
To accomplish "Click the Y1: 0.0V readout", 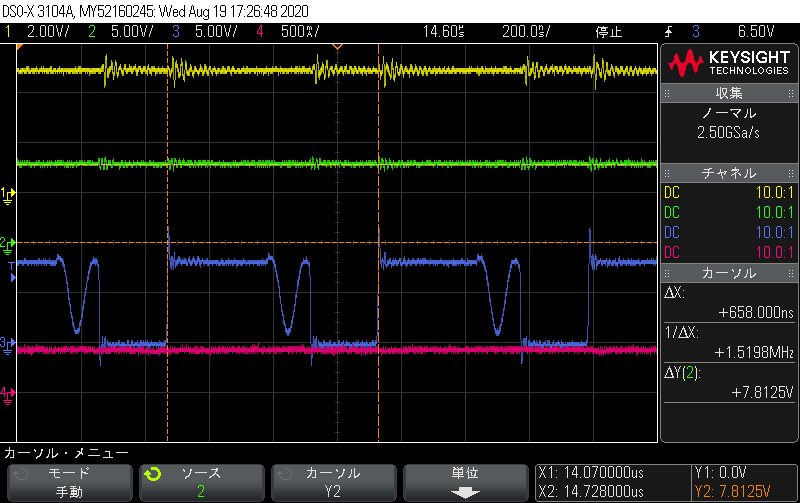I will (x=720, y=472).
